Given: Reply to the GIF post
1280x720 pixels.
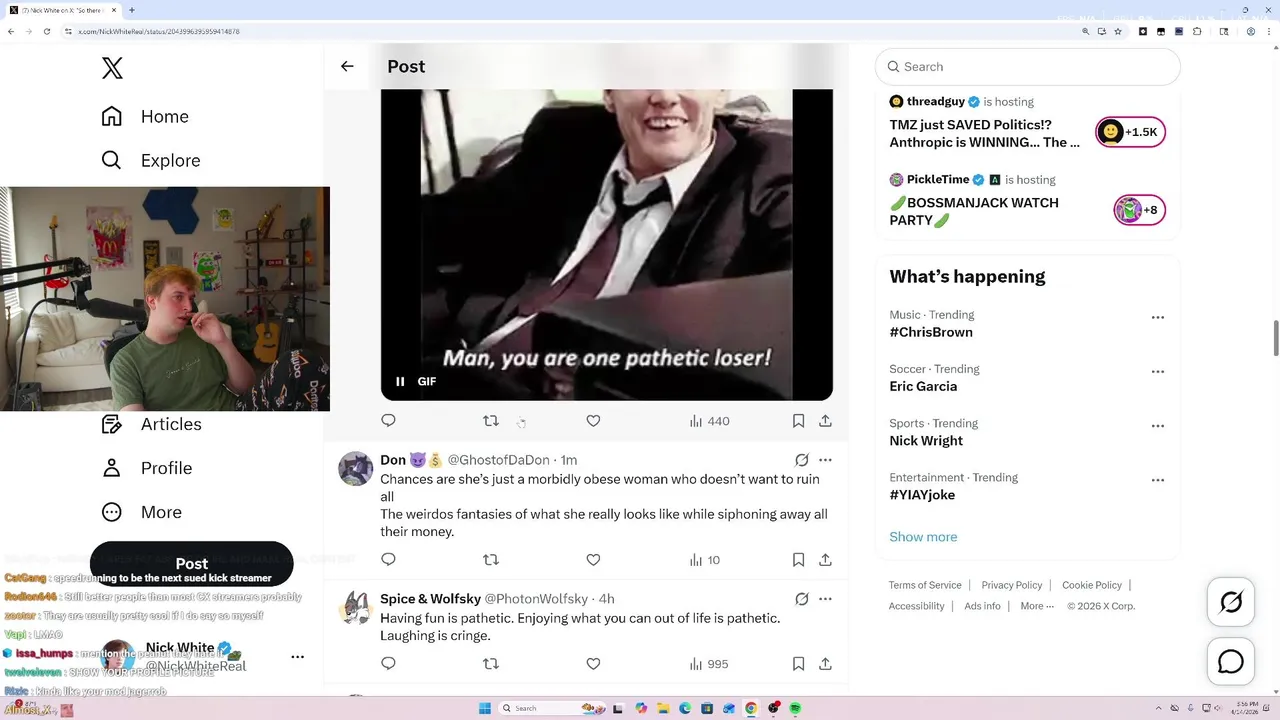Looking at the screenshot, I should pos(389,421).
